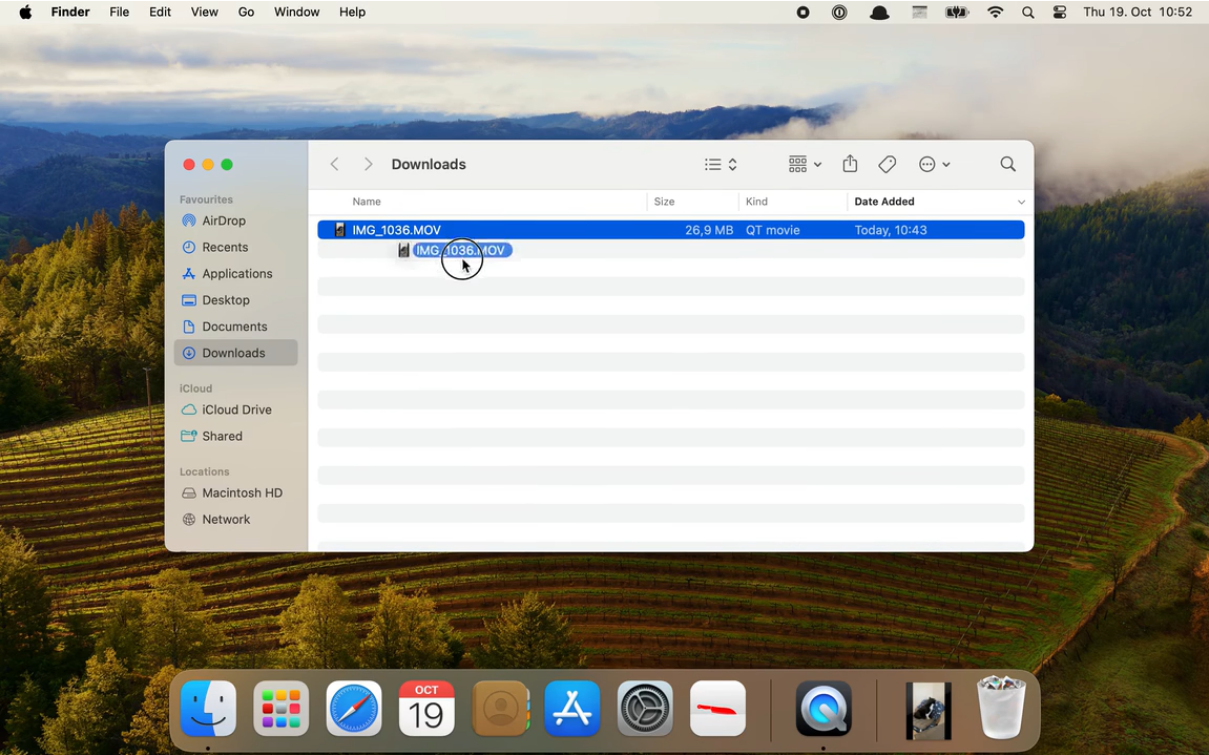Open Finder from the Dock

click(x=208, y=709)
